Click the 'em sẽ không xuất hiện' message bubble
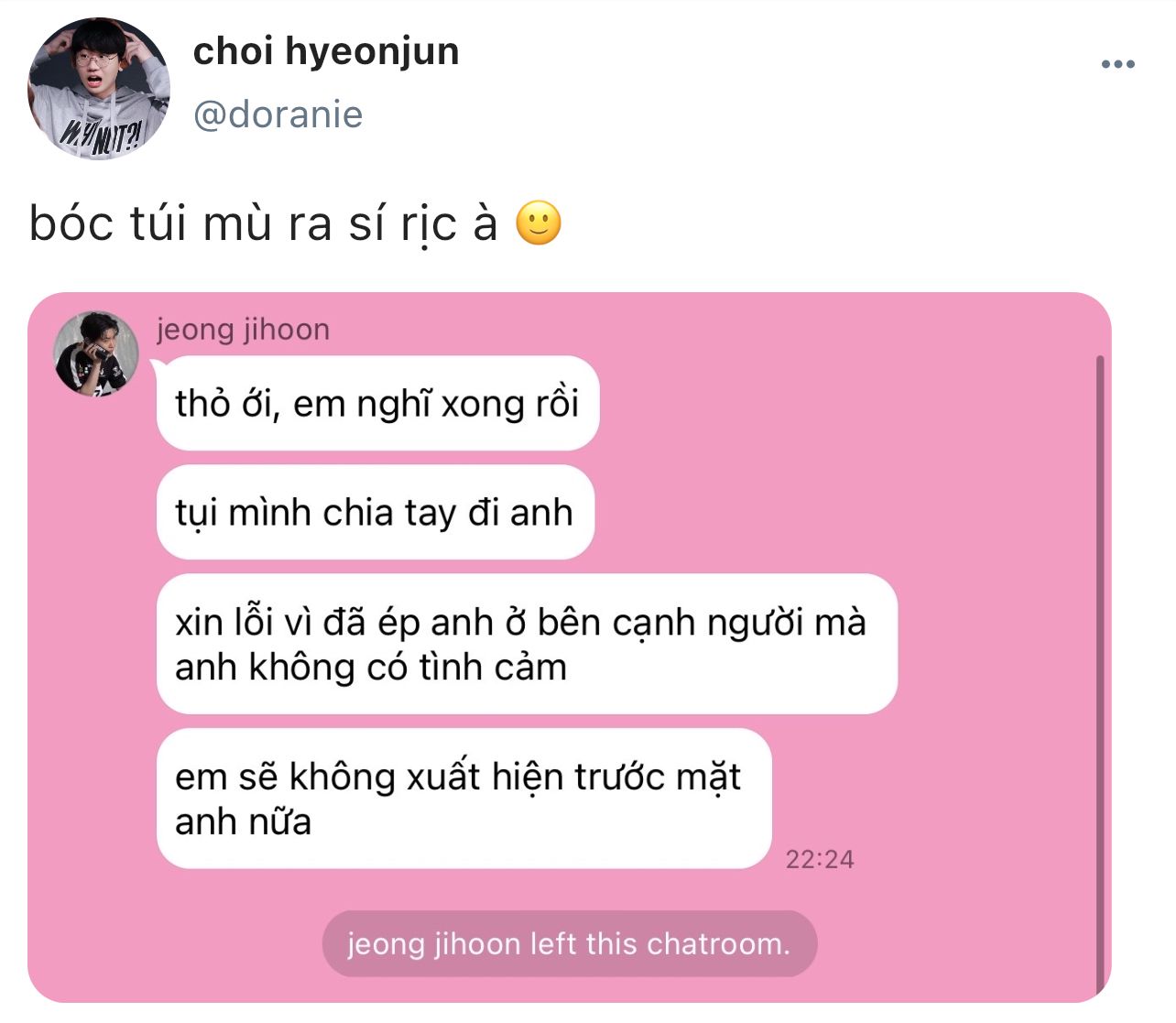 [x=464, y=799]
